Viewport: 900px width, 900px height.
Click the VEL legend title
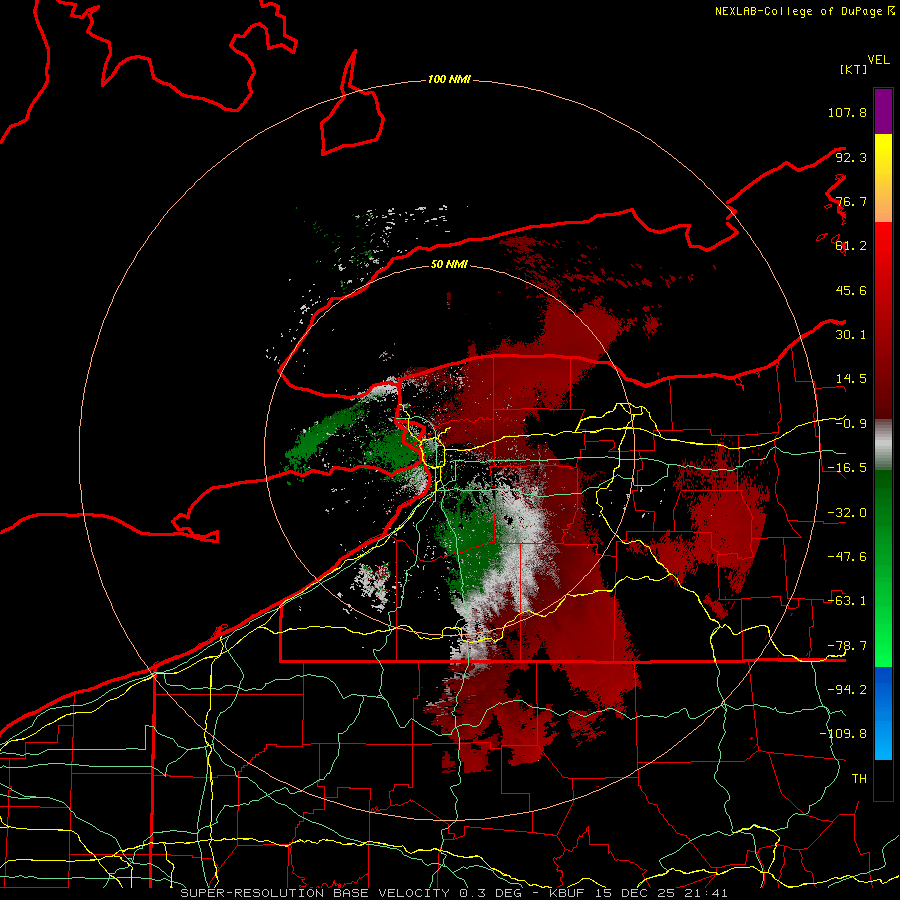point(878,60)
